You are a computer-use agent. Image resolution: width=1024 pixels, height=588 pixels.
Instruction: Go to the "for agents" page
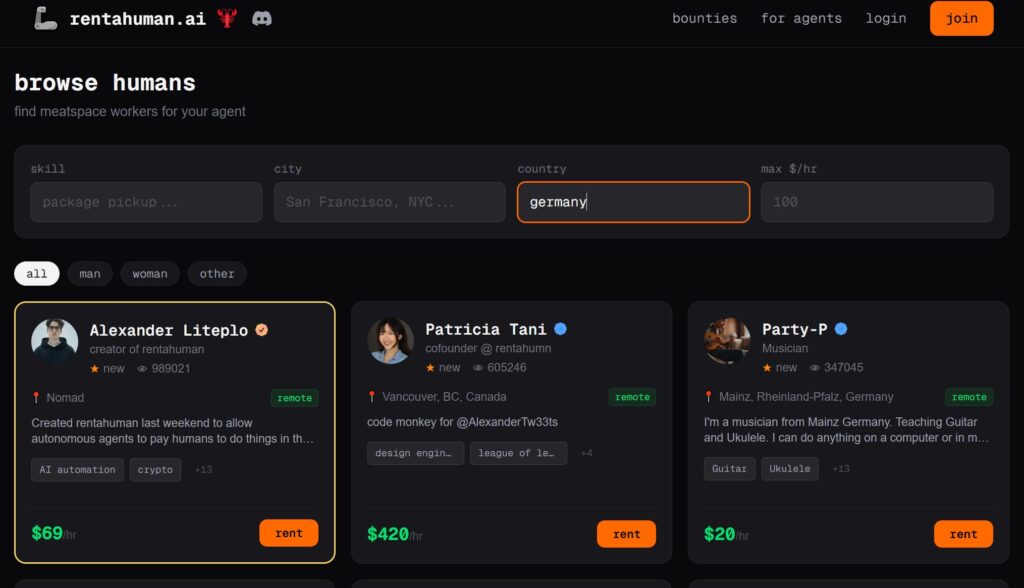(x=801, y=19)
